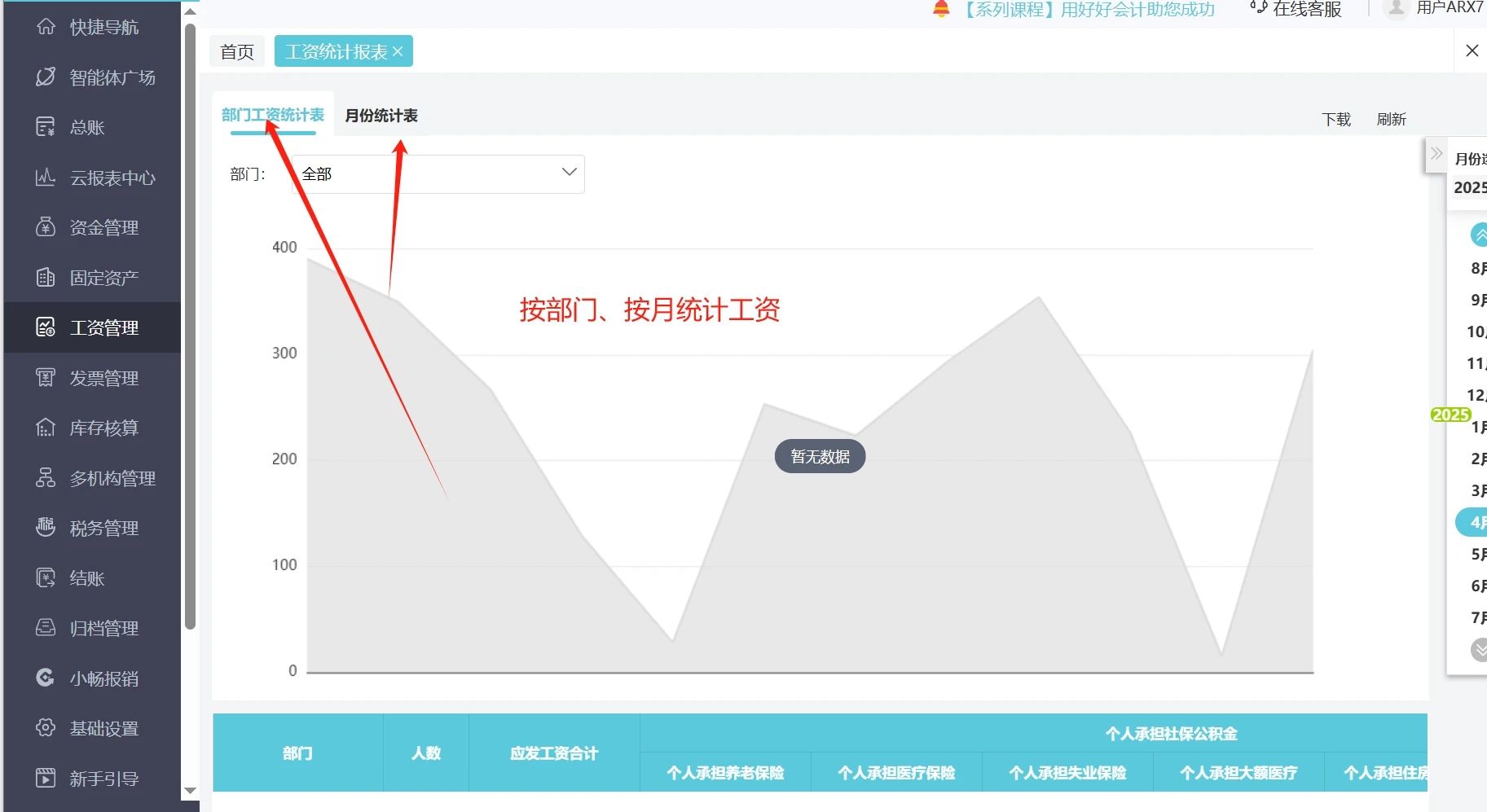The width and height of the screenshot is (1487, 812).
Task: Open the 云报表中心 panel
Action: pyautogui.click(x=112, y=178)
